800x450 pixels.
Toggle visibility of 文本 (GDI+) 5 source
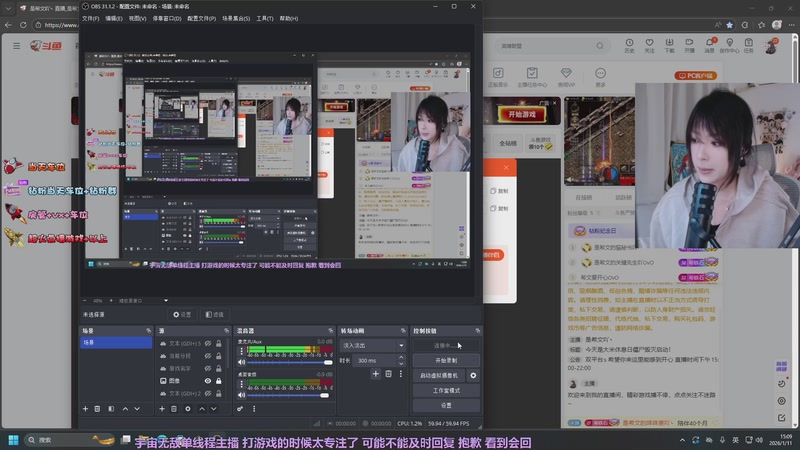tap(208, 343)
